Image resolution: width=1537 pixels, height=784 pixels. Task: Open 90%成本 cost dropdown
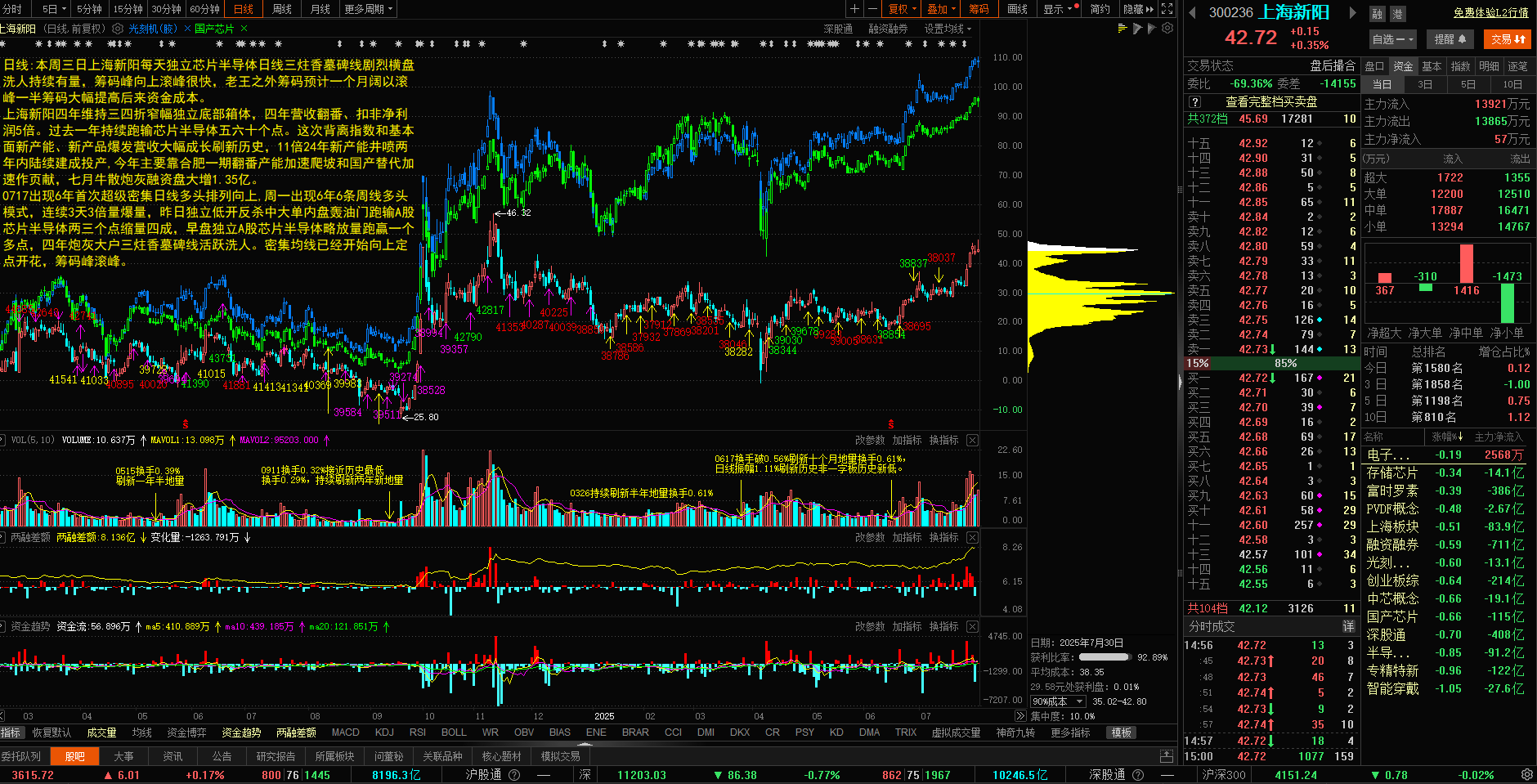(1057, 701)
